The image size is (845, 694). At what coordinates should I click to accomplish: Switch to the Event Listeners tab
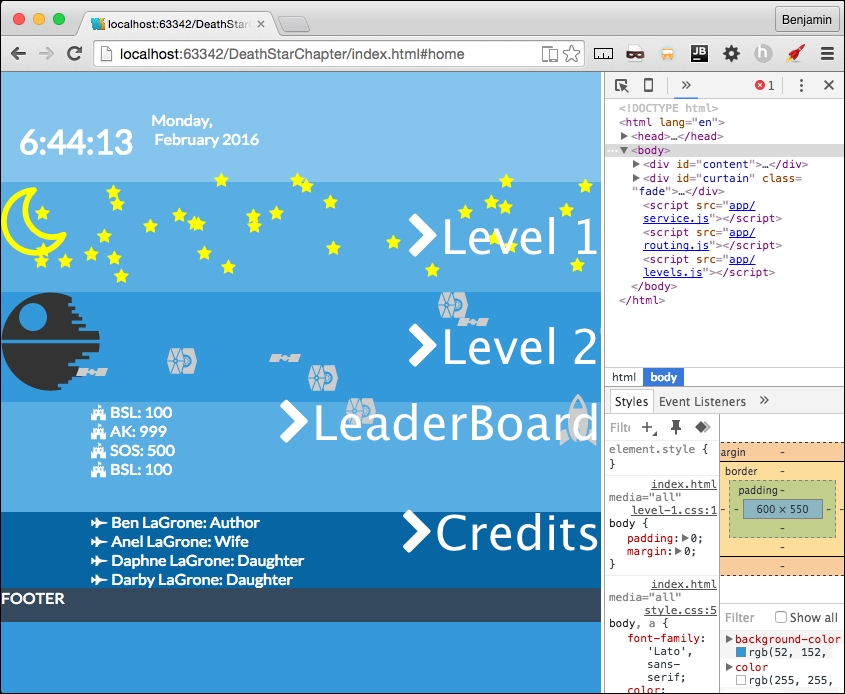click(700, 401)
